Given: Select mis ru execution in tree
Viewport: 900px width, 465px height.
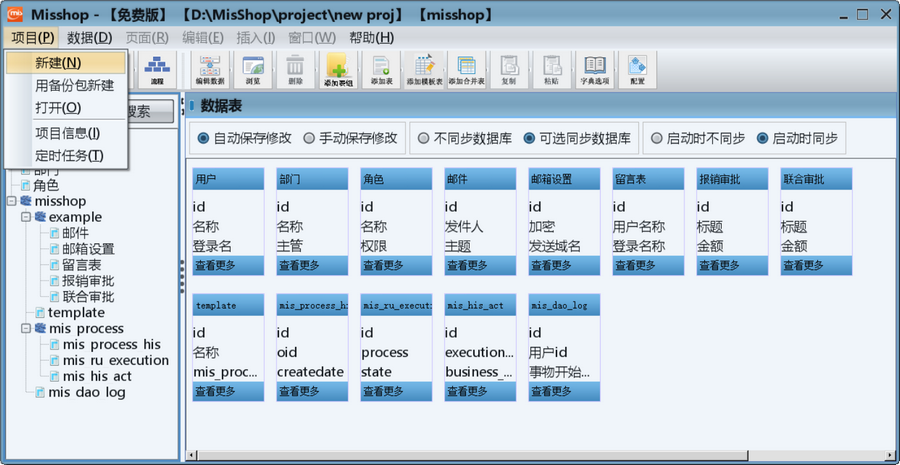Looking at the screenshot, I should tap(116, 361).
